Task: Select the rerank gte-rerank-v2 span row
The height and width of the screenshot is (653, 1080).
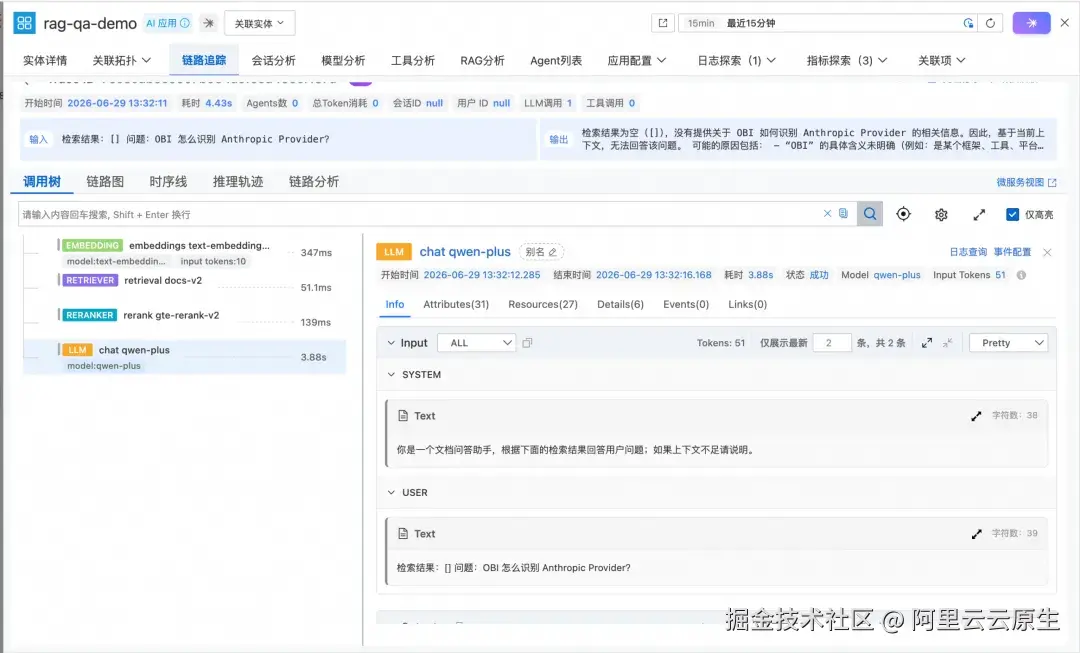Action: pos(185,322)
